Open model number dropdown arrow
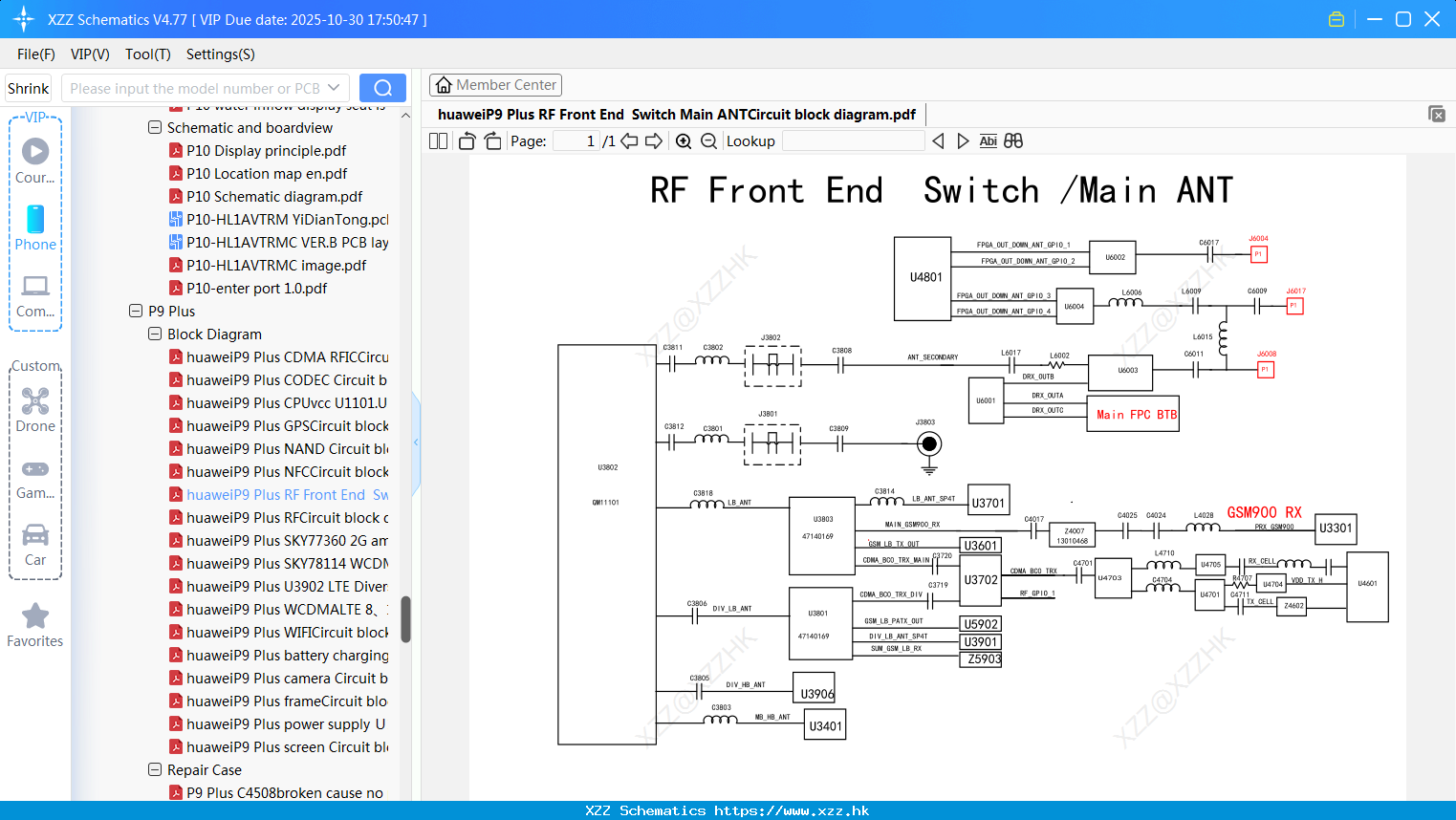The width and height of the screenshot is (1456, 820). pyautogui.click(x=334, y=88)
